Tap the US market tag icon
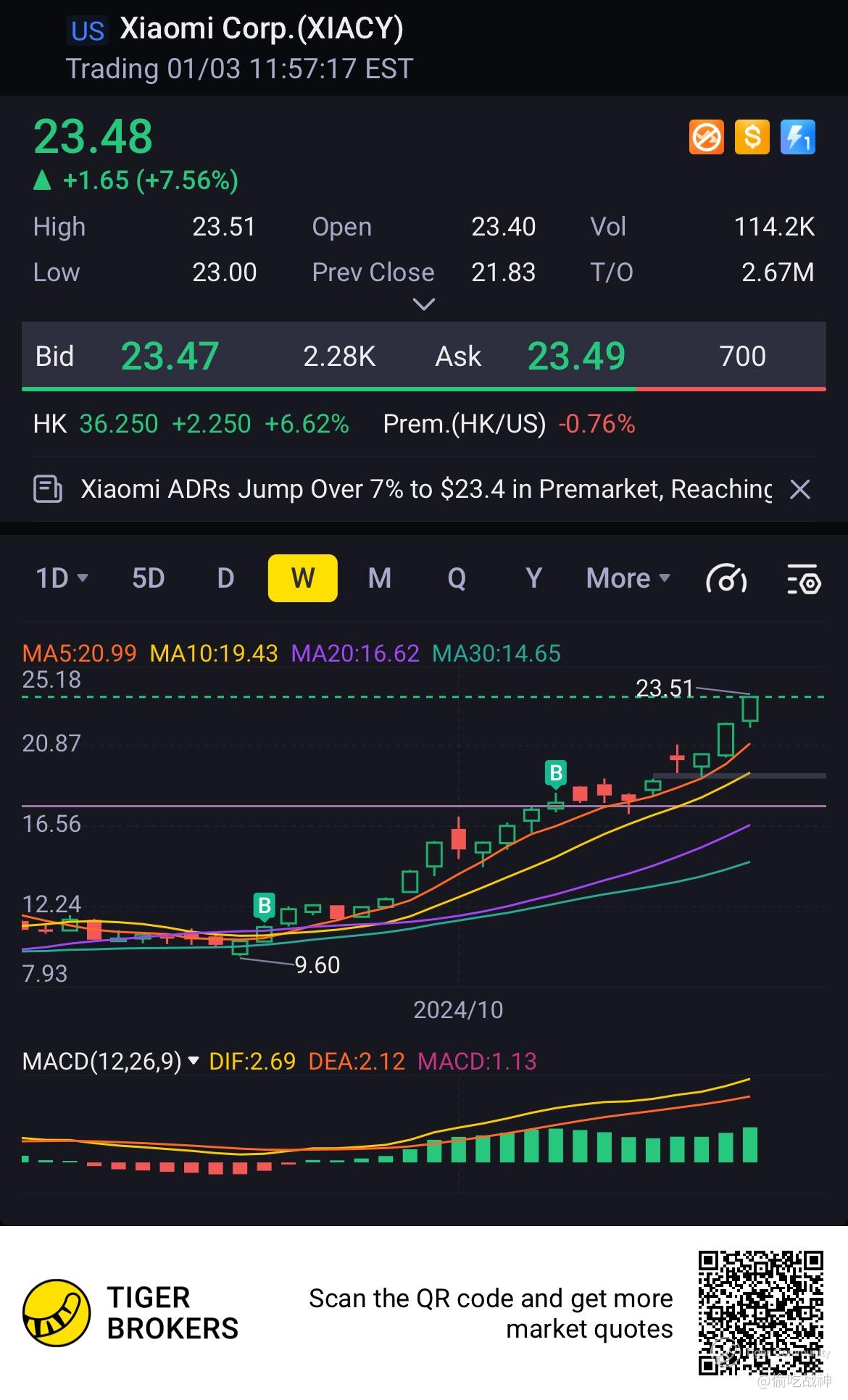 click(x=88, y=30)
